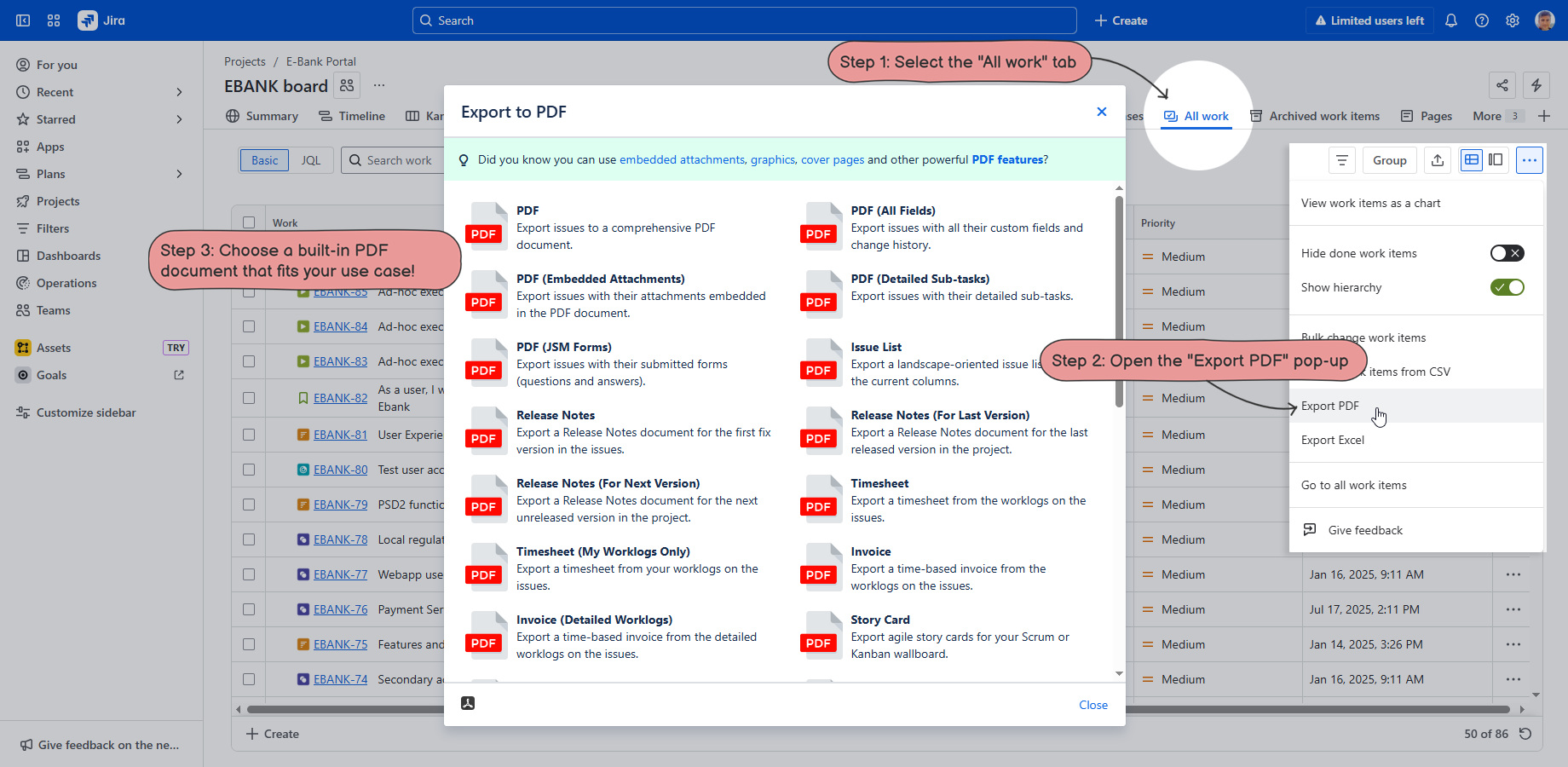Click the board team icon beside EBANK board
The width and height of the screenshot is (1568, 767).
click(x=347, y=85)
